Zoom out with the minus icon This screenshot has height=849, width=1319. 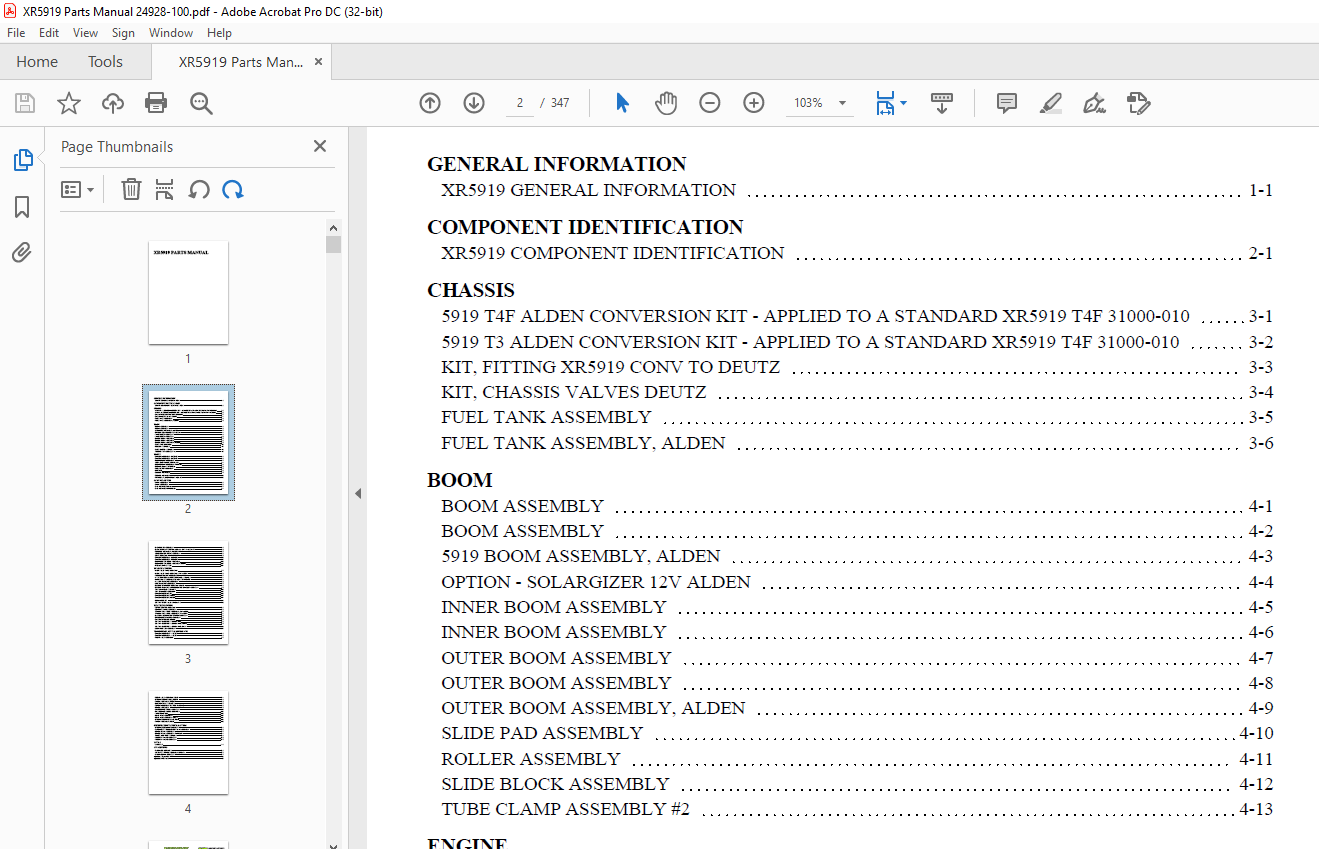710,103
